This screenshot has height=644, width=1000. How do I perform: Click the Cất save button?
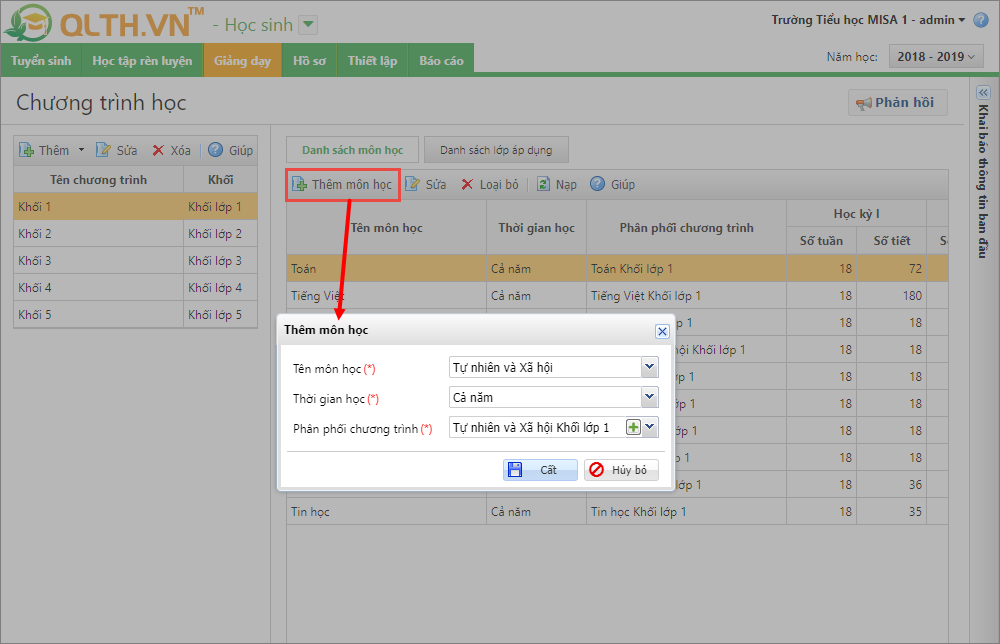coord(540,470)
